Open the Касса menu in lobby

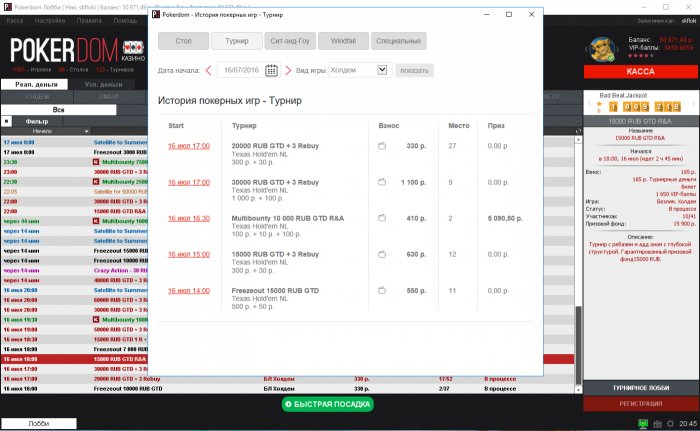(x=15, y=21)
